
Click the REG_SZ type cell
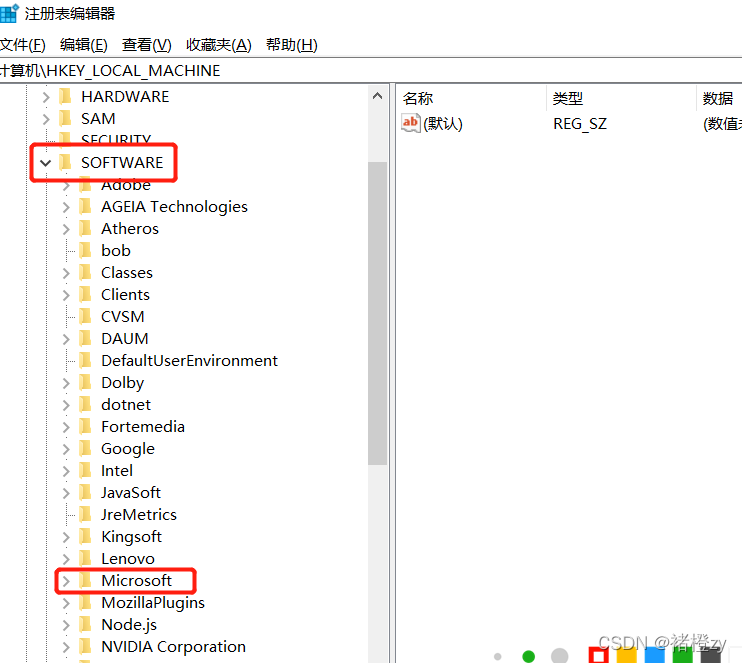[580, 124]
